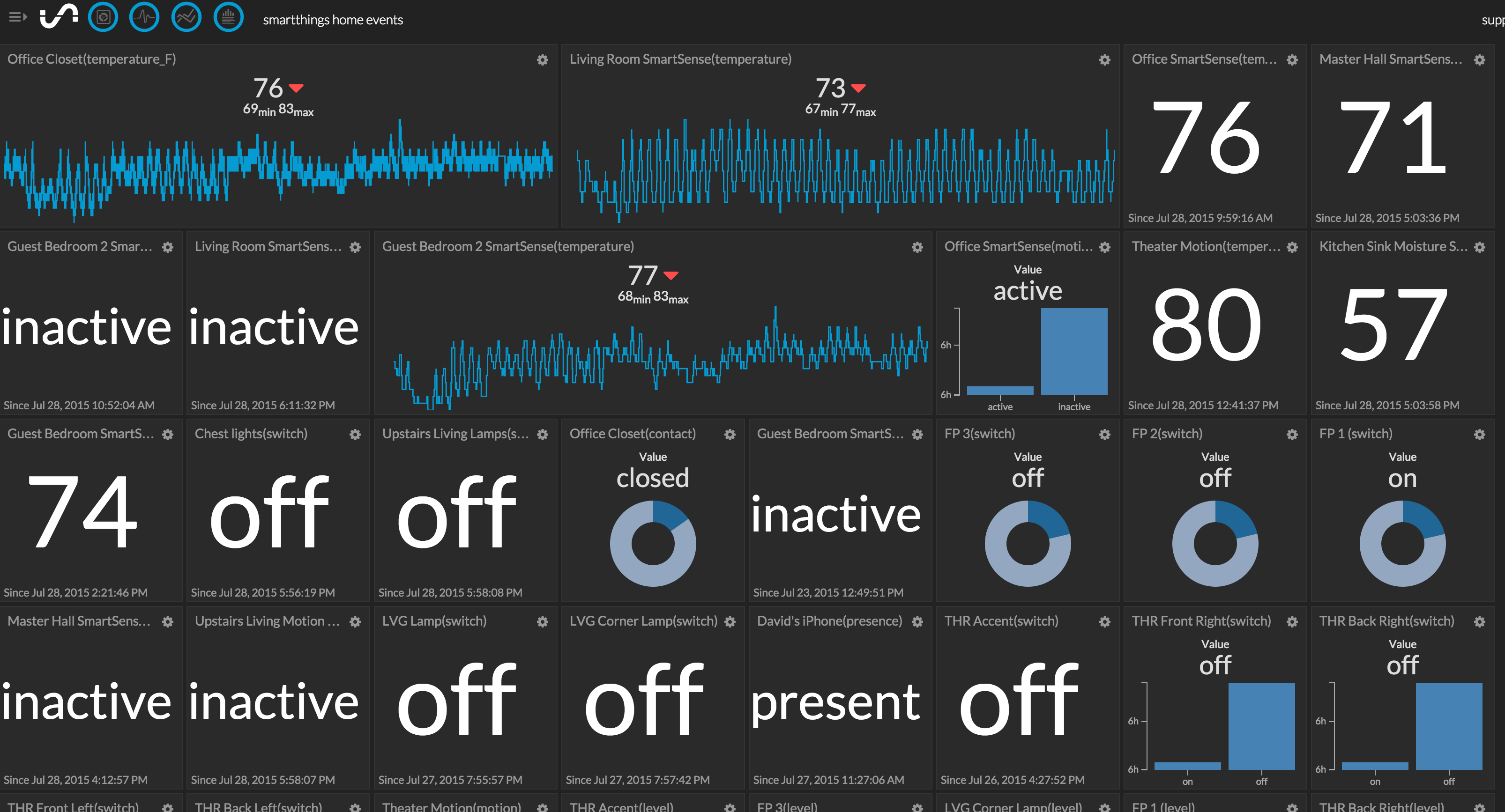The width and height of the screenshot is (1505, 812).
Task: Expand the sidebar menu with hamburger arrow icon
Action: pos(17,17)
